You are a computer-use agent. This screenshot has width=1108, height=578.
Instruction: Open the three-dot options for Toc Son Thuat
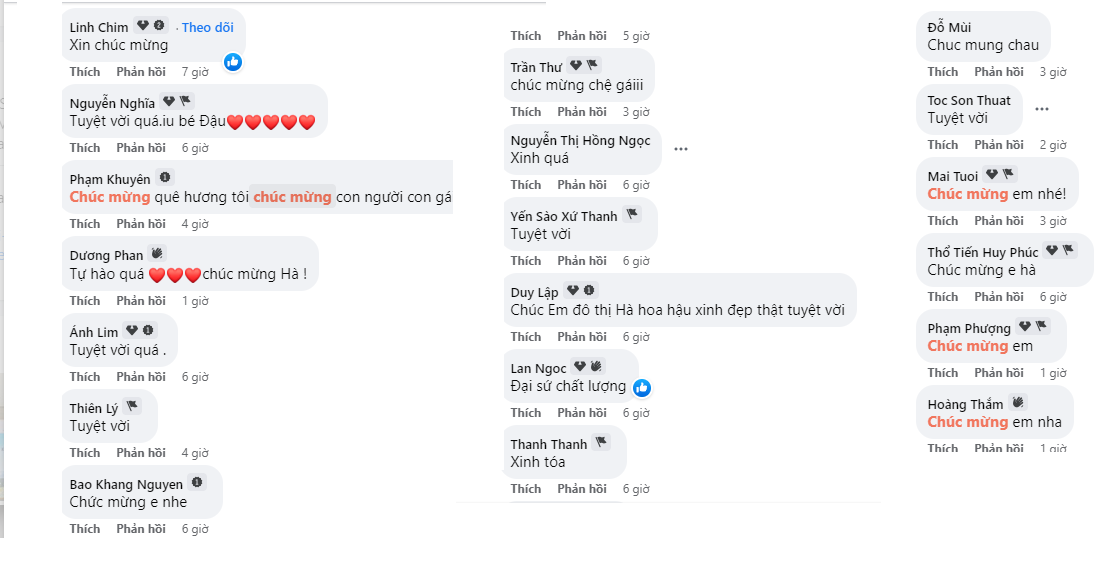[x=1042, y=109]
